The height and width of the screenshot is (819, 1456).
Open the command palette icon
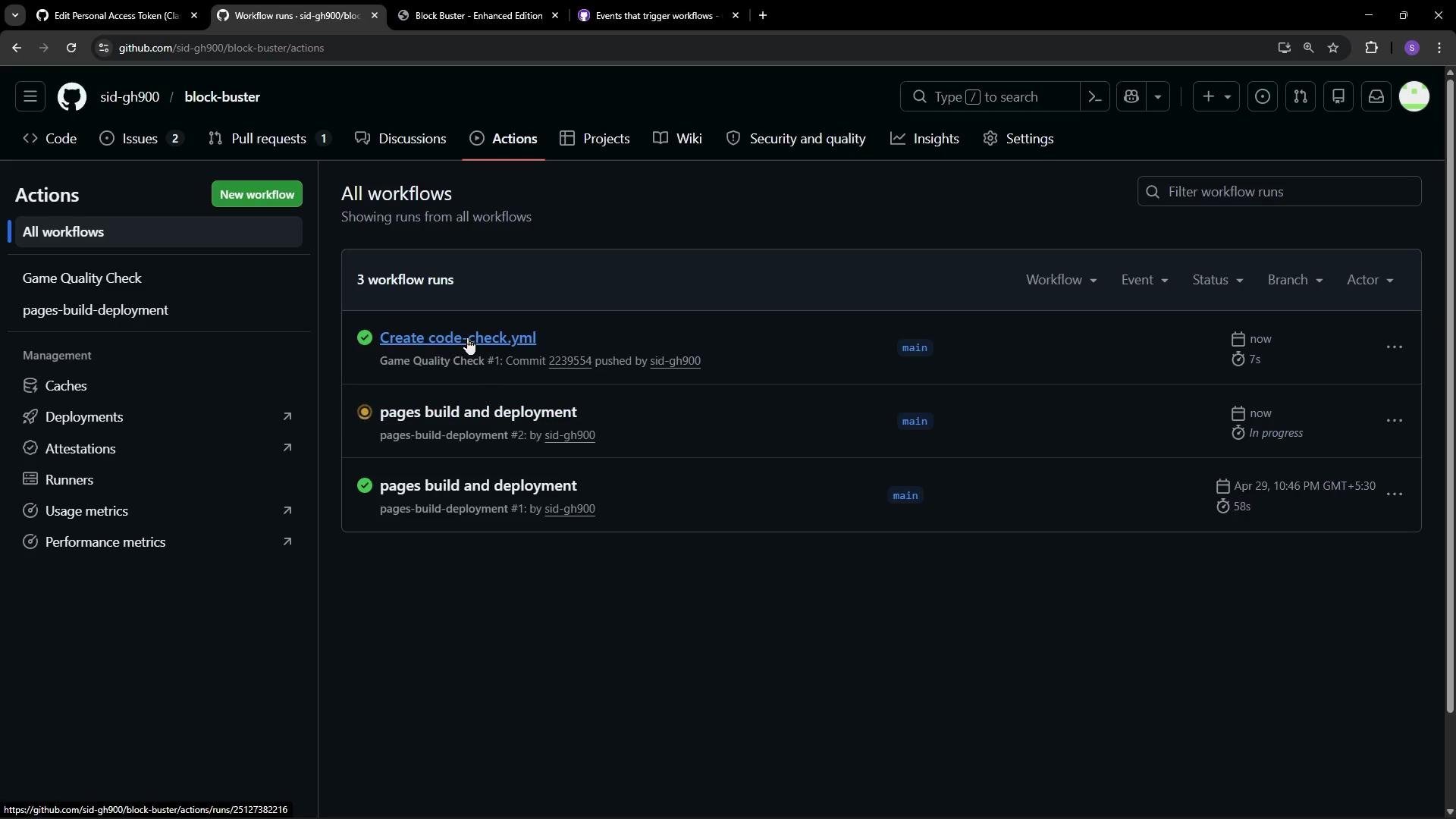1094,97
